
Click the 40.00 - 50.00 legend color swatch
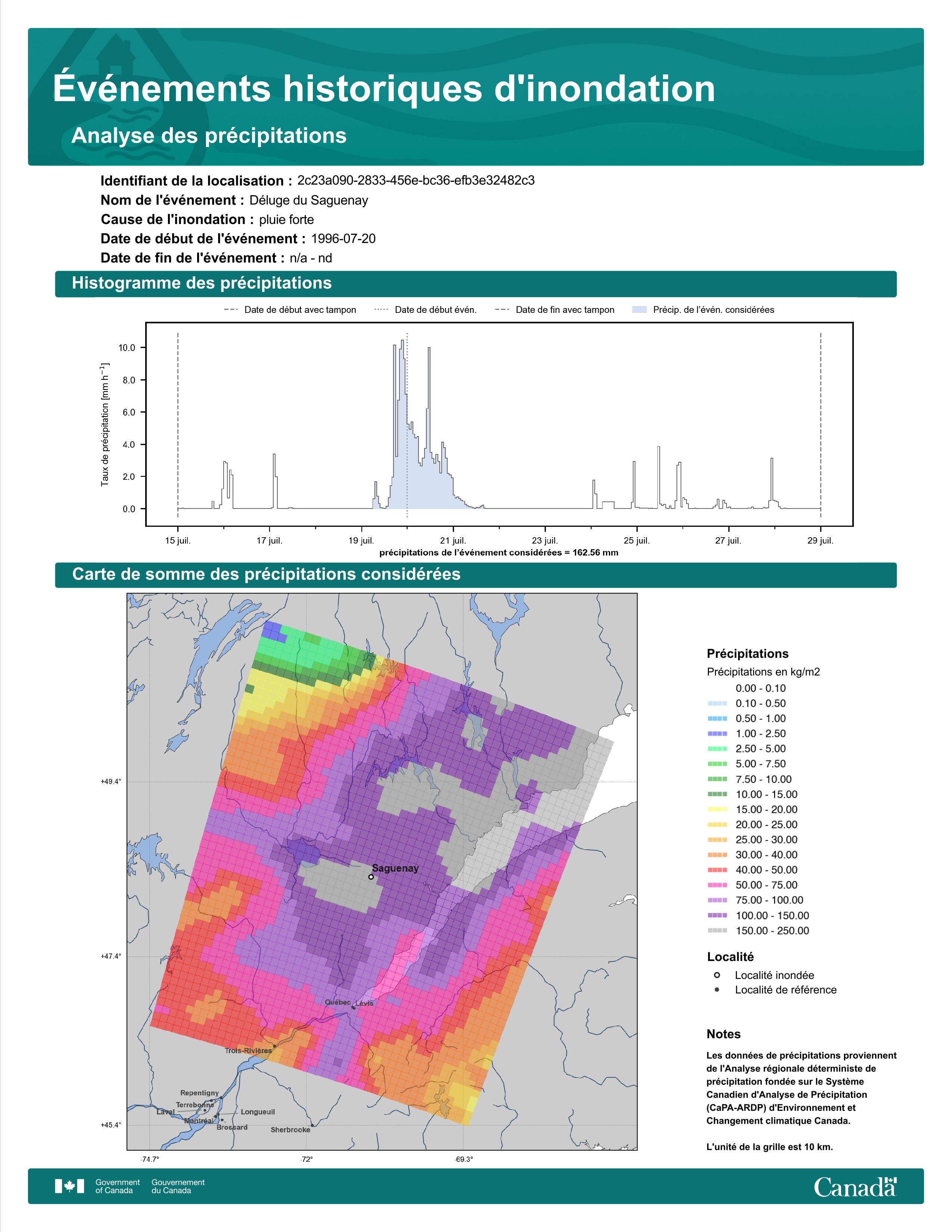point(717,870)
